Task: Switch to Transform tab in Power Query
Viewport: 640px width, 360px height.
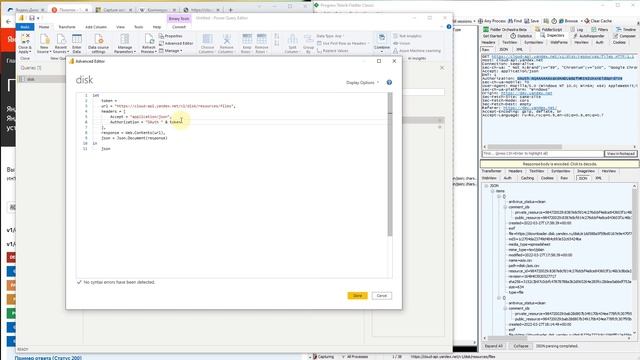Action: click(67, 27)
